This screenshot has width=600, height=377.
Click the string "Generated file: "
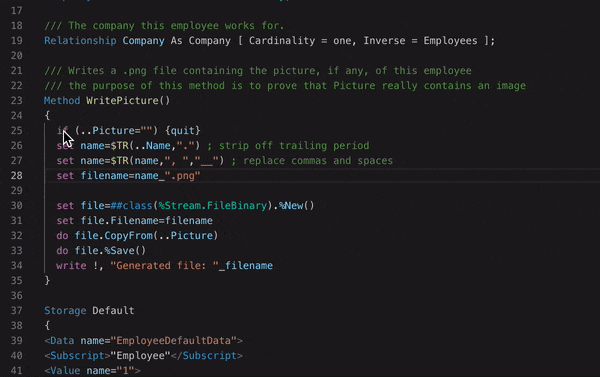[x=165, y=266]
